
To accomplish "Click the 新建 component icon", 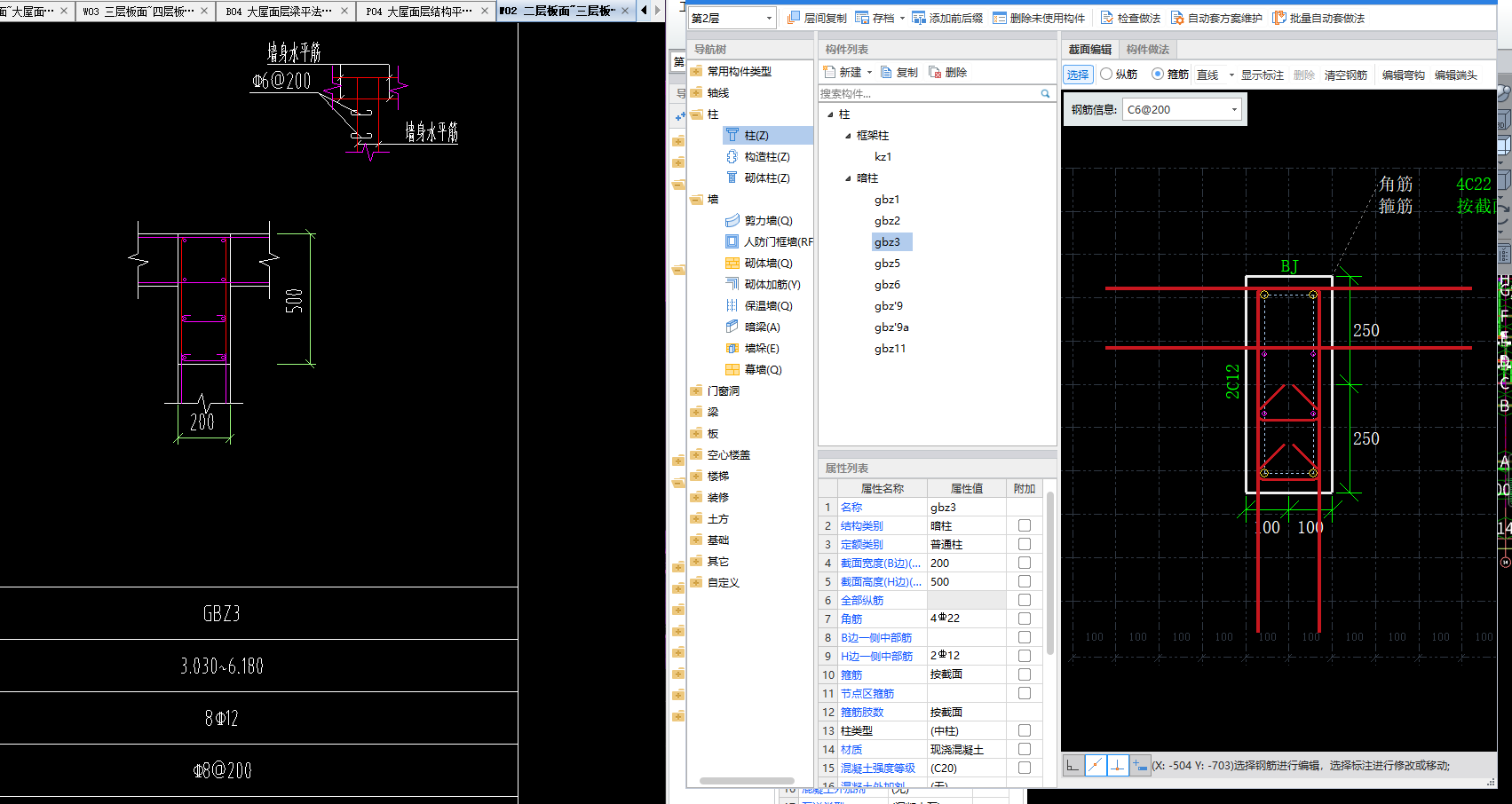I will [x=829, y=72].
